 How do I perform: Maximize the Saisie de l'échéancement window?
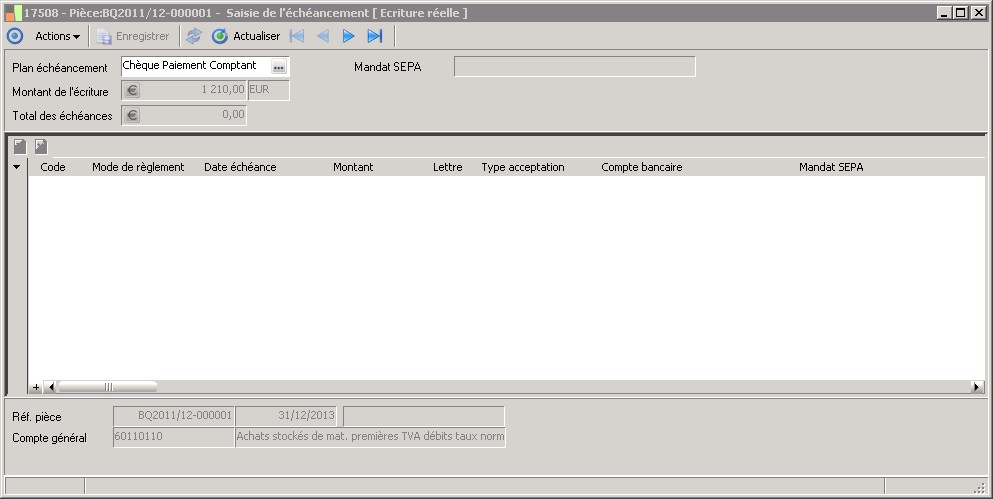point(960,13)
